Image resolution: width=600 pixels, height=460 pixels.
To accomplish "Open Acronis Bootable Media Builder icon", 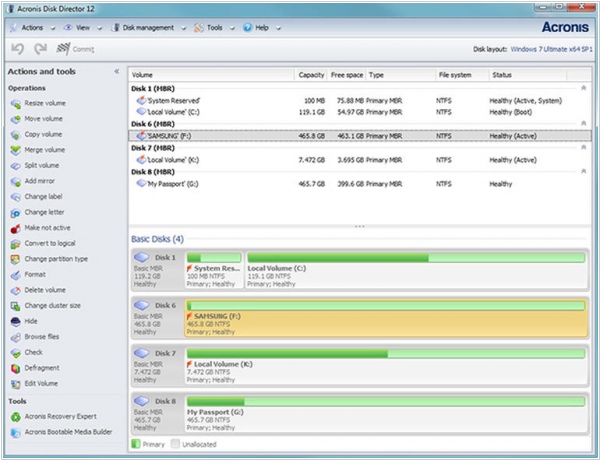I will pyautogui.click(x=16, y=433).
